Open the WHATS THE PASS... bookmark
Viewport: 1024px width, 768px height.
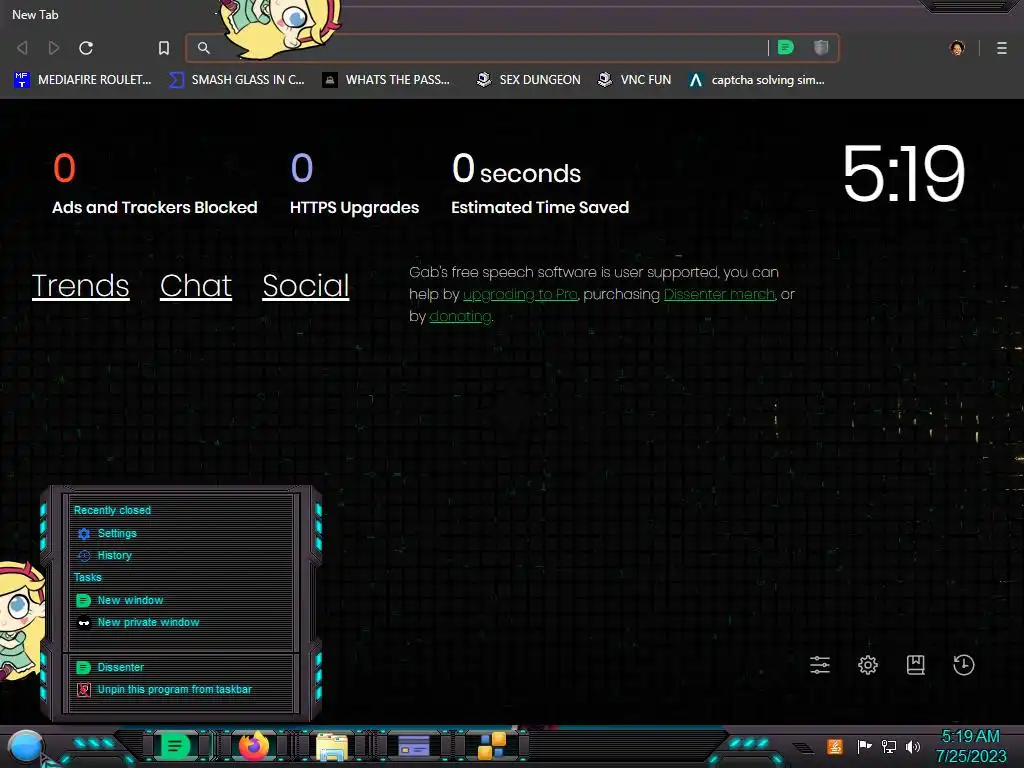[x=387, y=80]
